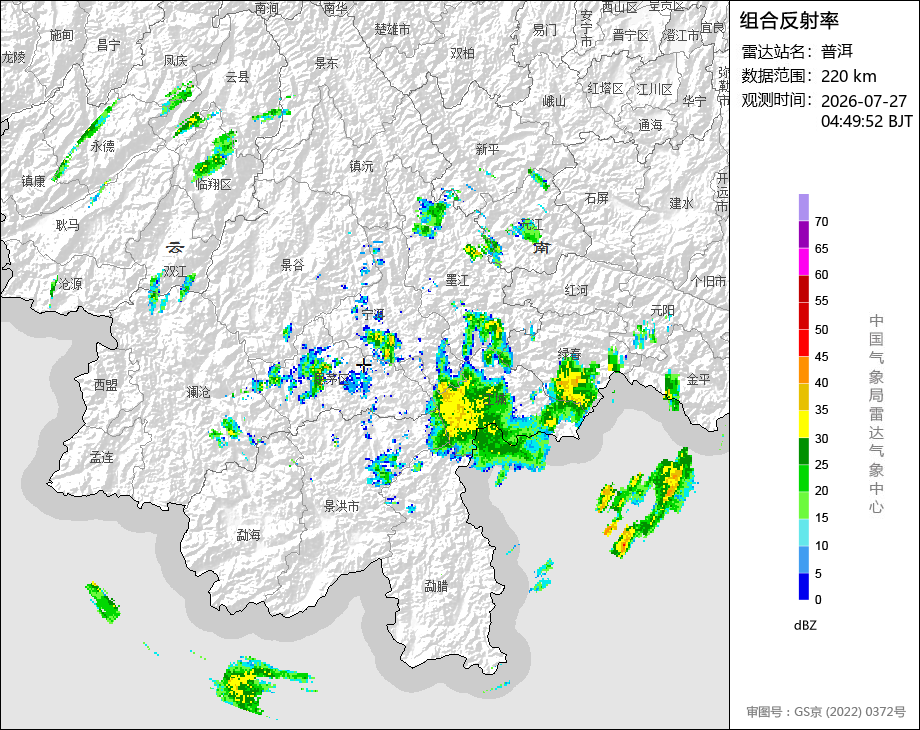Click the dBZ unit label under legend
Image resolution: width=920 pixels, height=730 pixels.
click(x=805, y=625)
